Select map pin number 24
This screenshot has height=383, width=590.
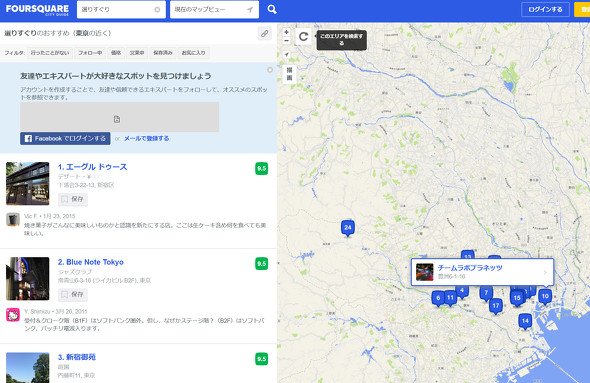(x=348, y=228)
